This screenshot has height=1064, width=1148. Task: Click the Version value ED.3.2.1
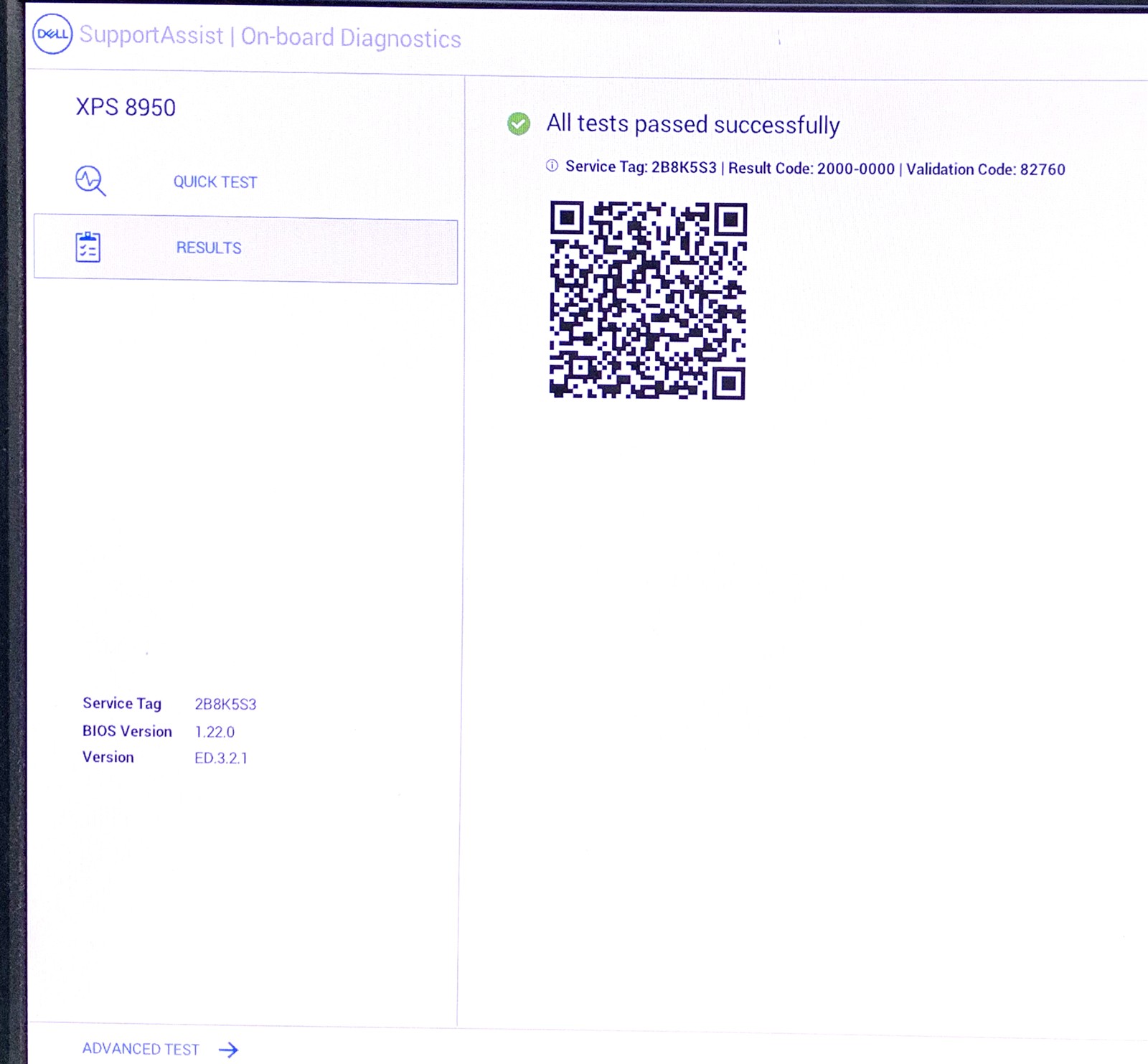point(221,758)
